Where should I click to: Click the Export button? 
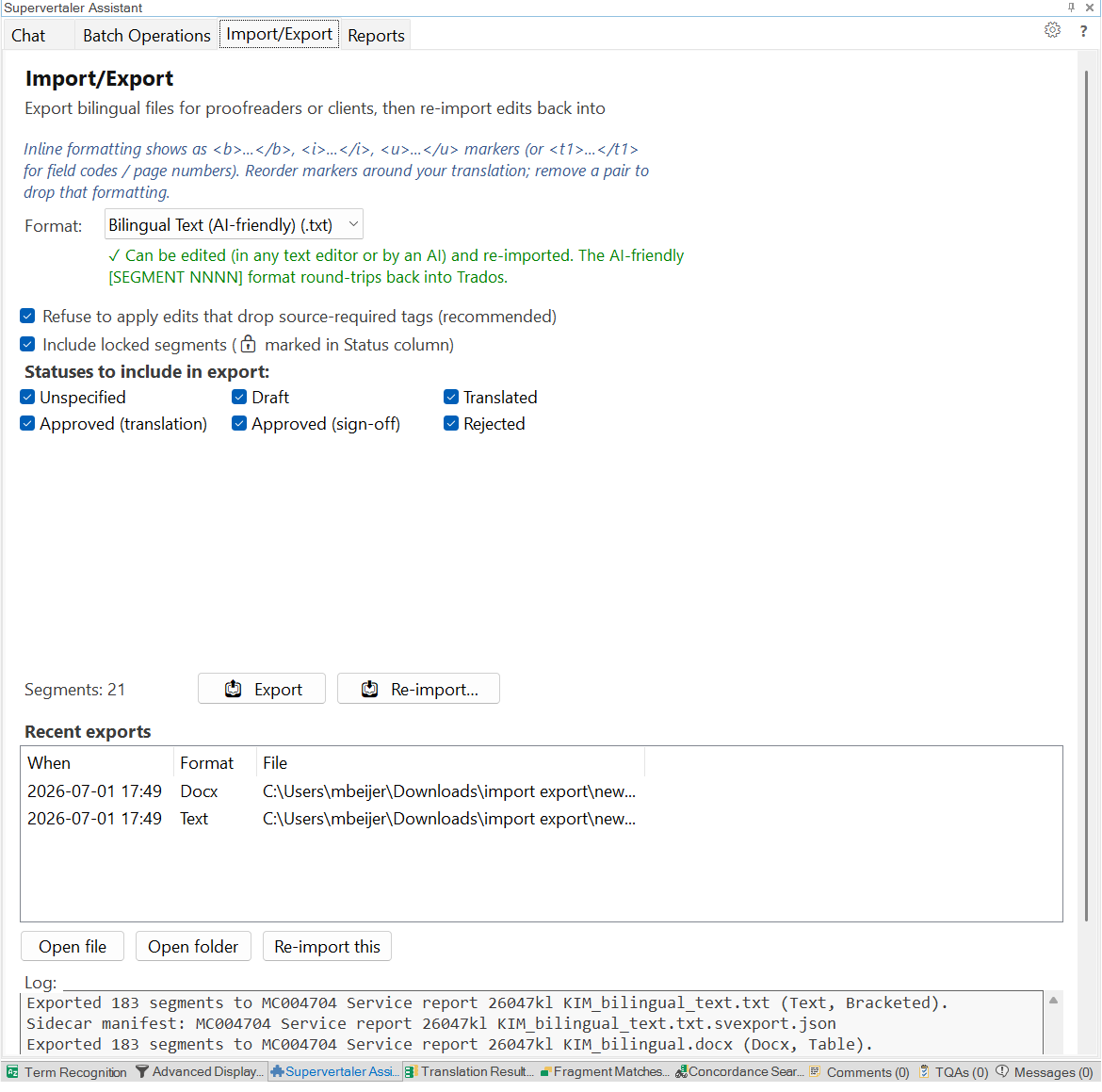click(262, 689)
